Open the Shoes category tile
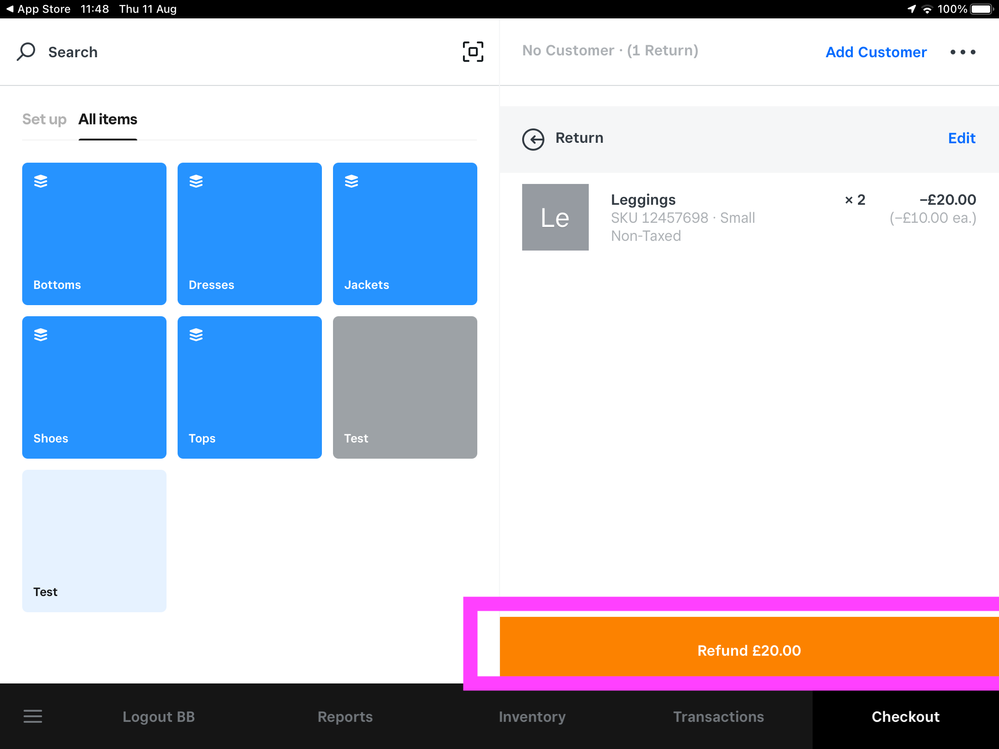Screen dimensions: 999x749 [x=94, y=387]
